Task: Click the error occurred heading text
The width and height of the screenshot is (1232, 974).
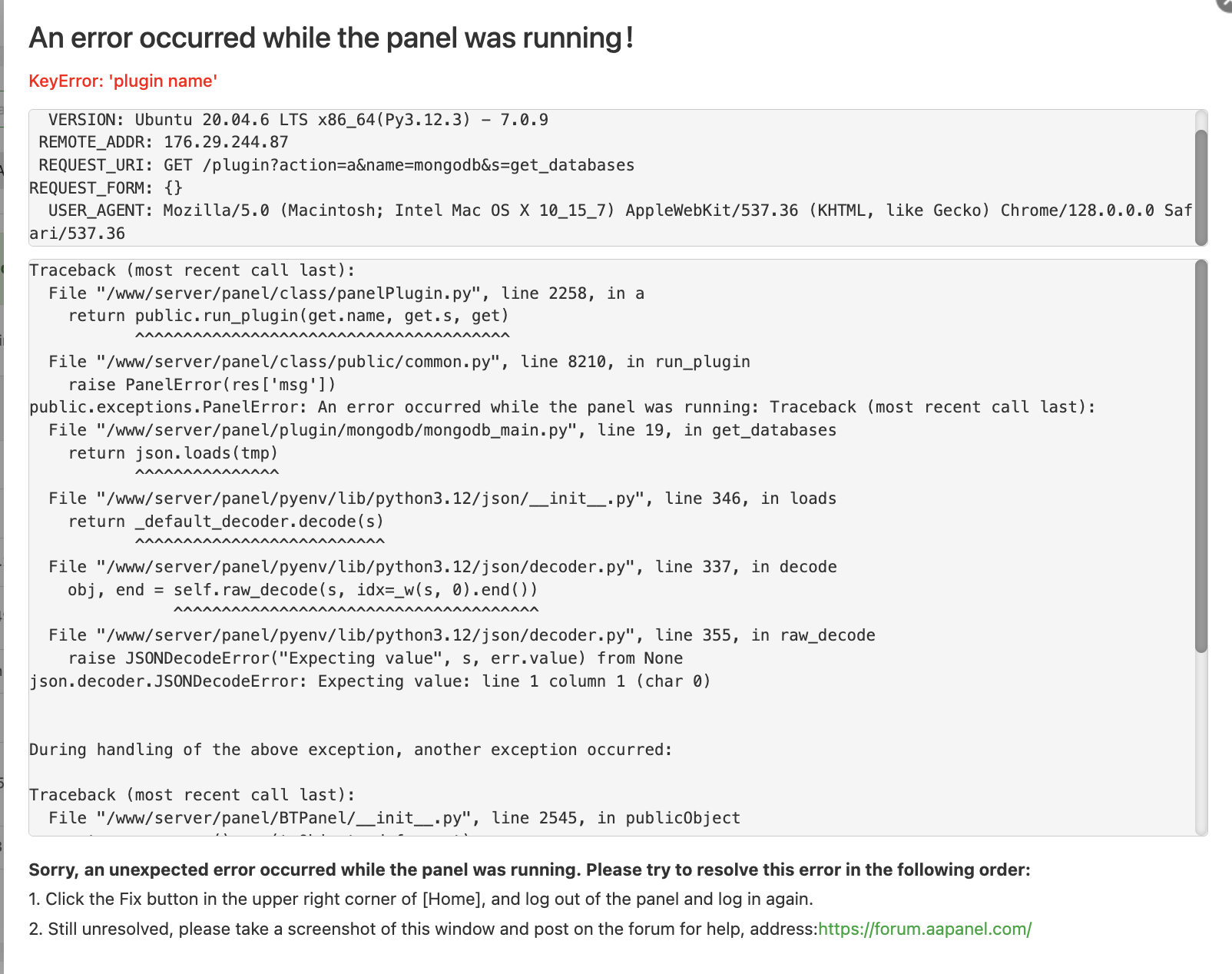Action: pyautogui.click(x=331, y=38)
